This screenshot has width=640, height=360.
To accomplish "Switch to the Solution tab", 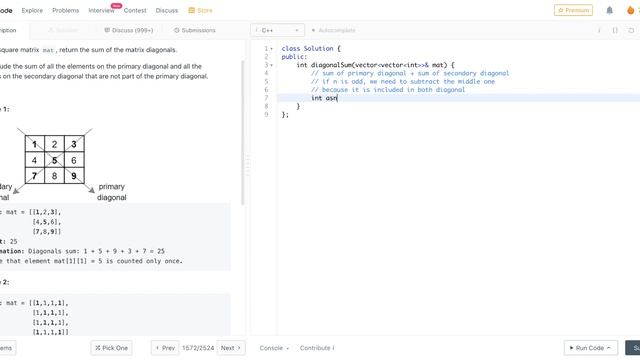I will point(63,30).
